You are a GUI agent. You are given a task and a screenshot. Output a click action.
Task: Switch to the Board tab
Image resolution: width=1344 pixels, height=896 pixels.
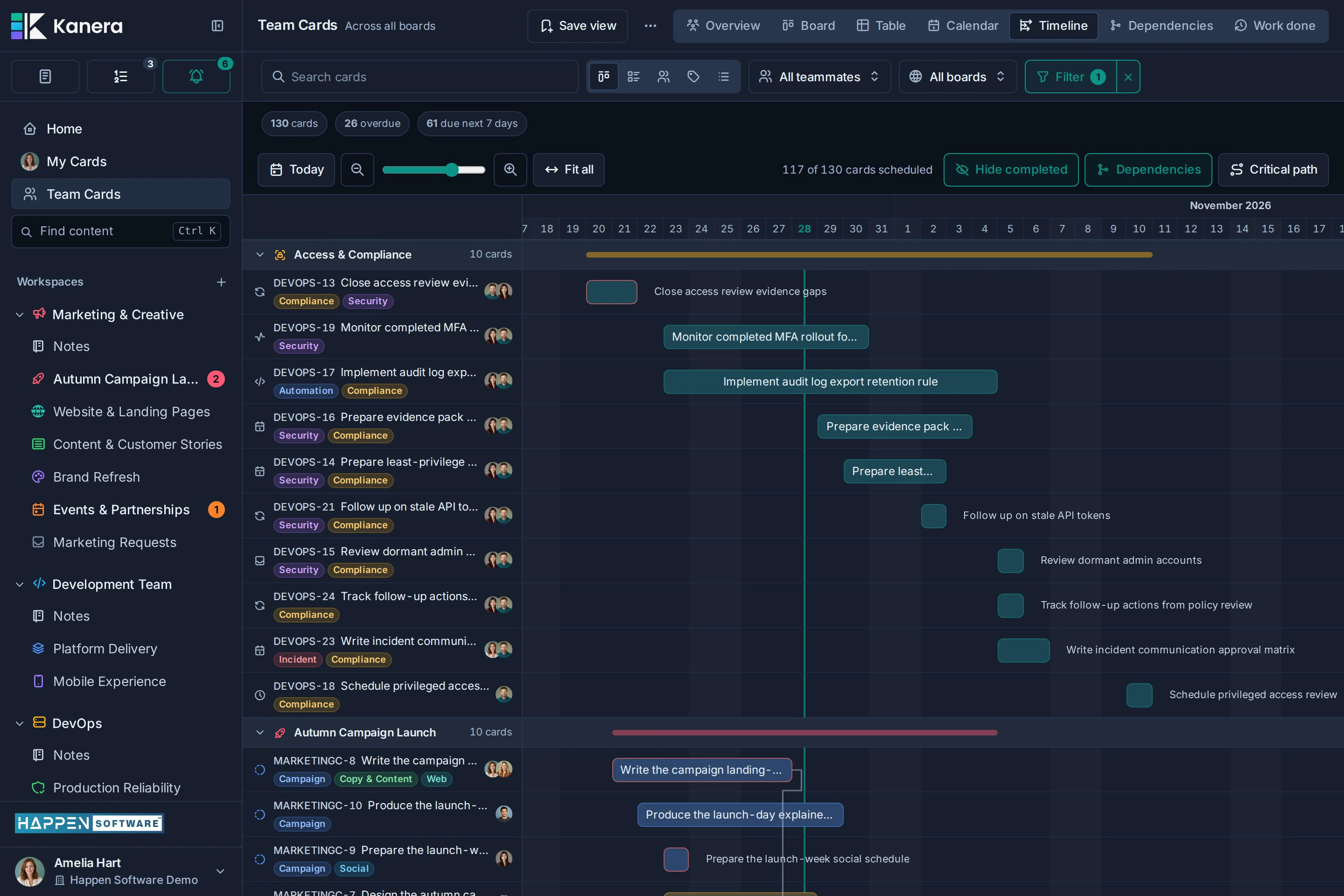[x=809, y=26]
